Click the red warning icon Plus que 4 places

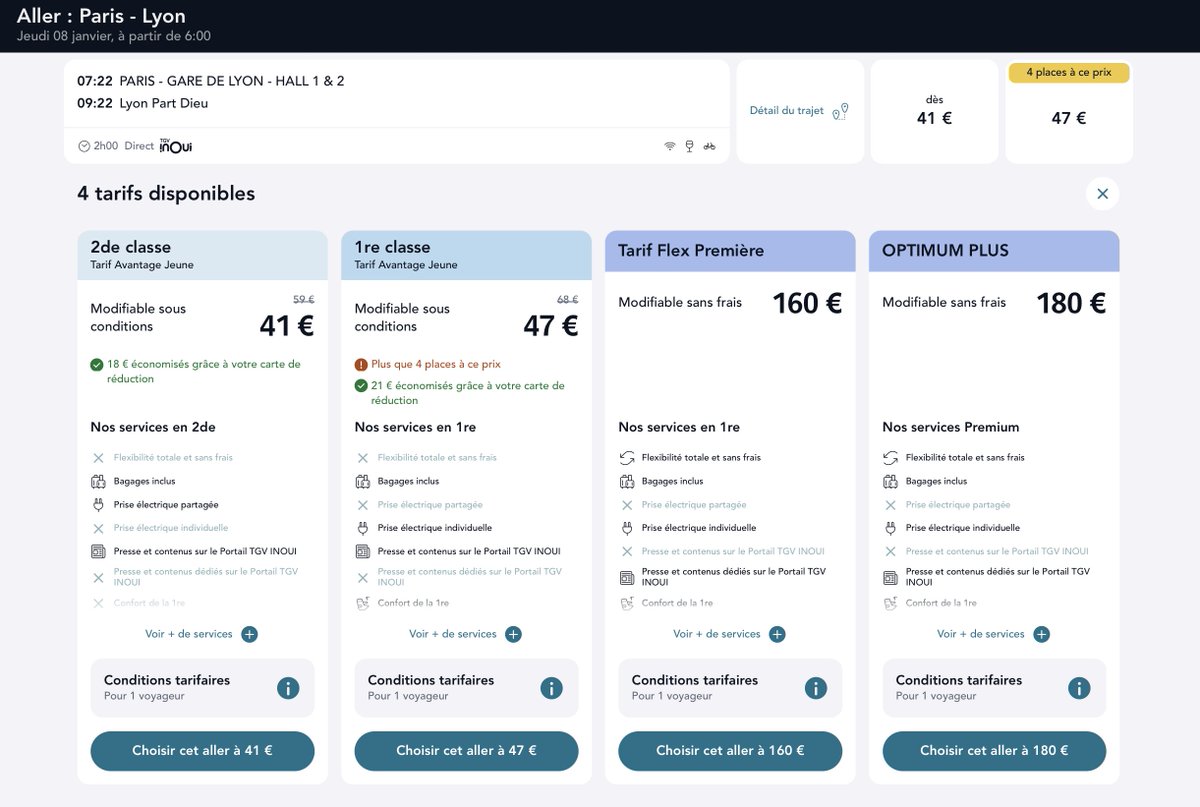[x=361, y=365]
